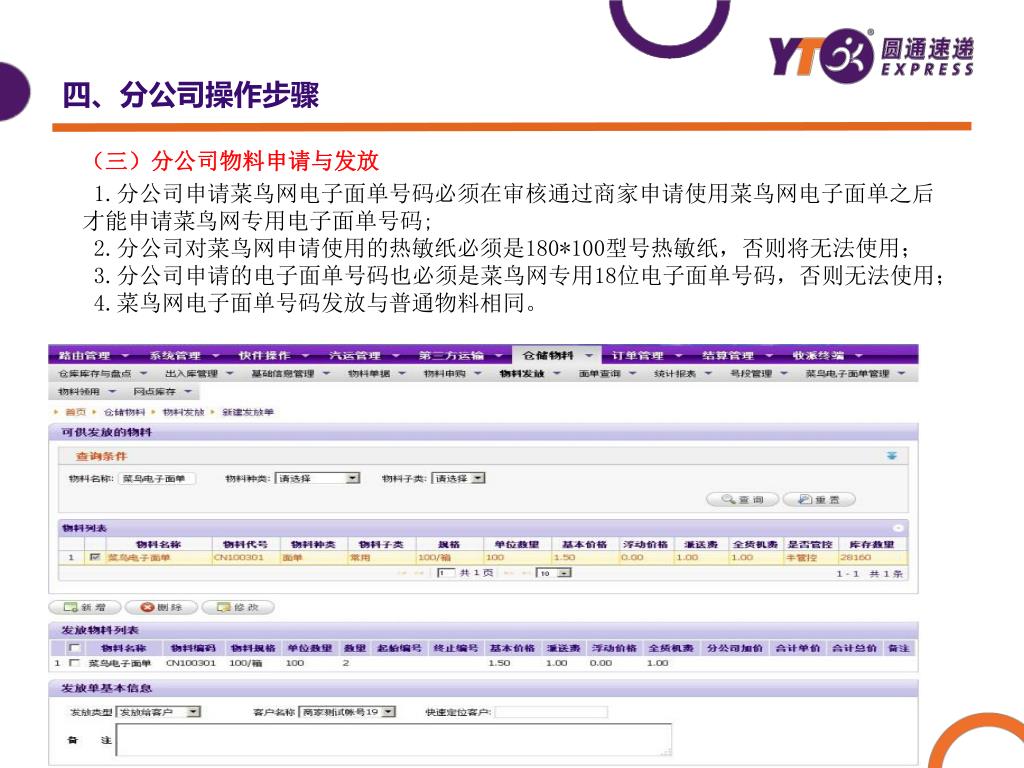Collapse the 查询条件 panel with double-arrow icon

pos(891,456)
